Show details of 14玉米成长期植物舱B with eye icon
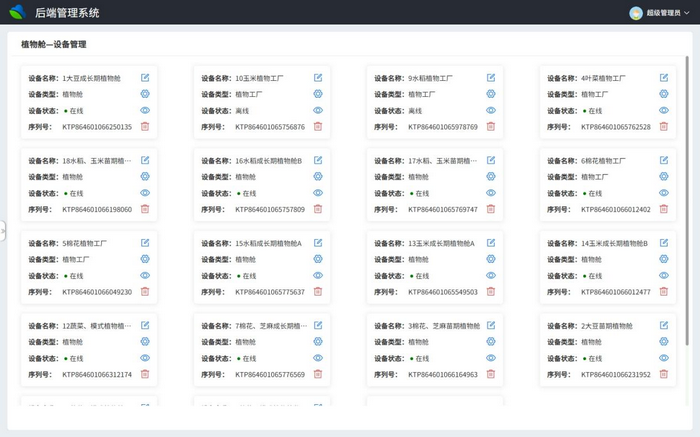This screenshot has height=437, width=700. coord(664,275)
